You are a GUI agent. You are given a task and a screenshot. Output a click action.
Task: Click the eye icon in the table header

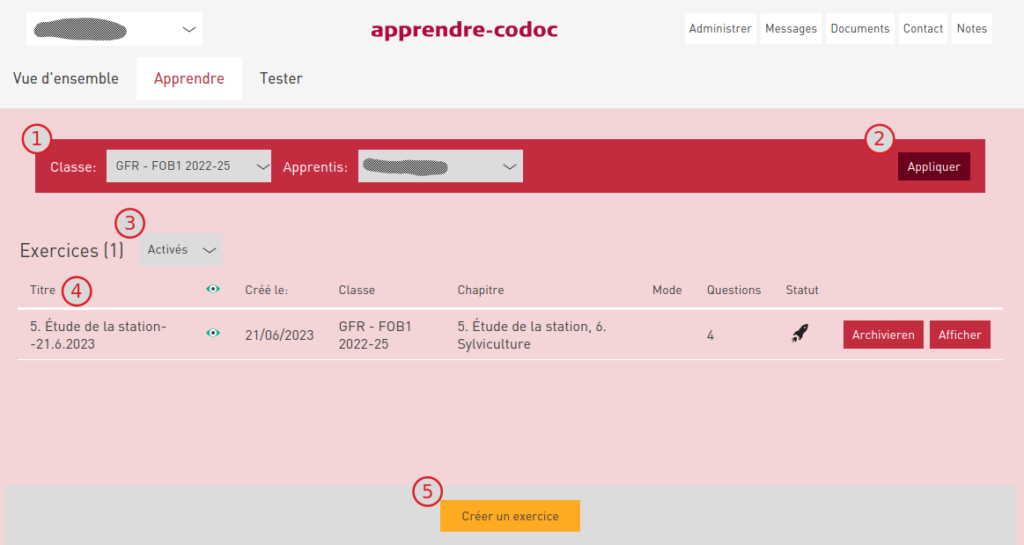[213, 289]
